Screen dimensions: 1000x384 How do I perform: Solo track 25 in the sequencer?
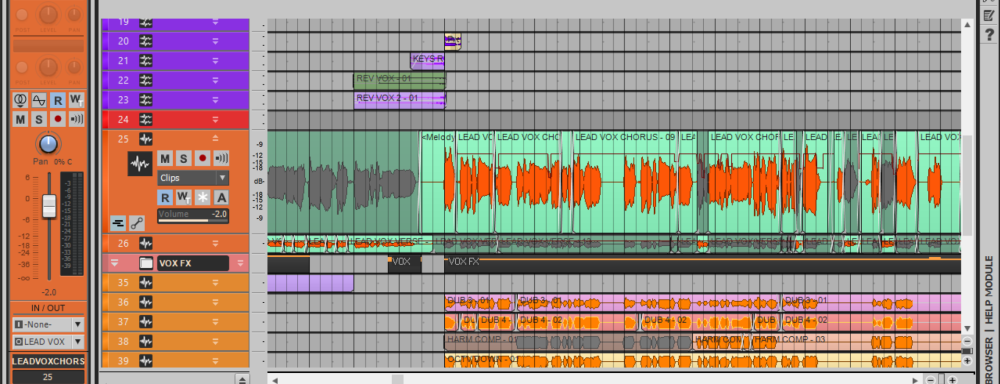(183, 158)
